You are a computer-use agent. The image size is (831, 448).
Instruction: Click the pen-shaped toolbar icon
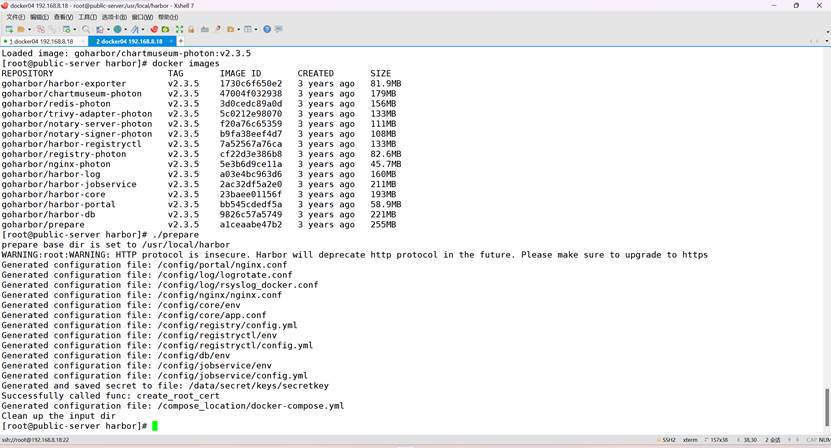coord(218,29)
